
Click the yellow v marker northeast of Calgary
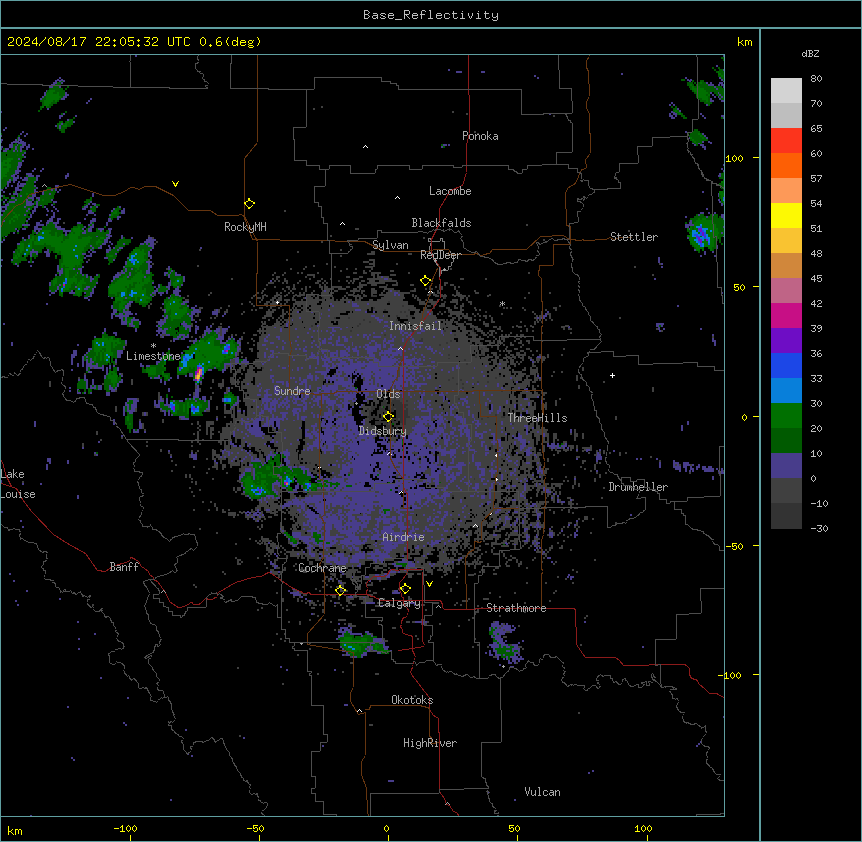(429, 584)
